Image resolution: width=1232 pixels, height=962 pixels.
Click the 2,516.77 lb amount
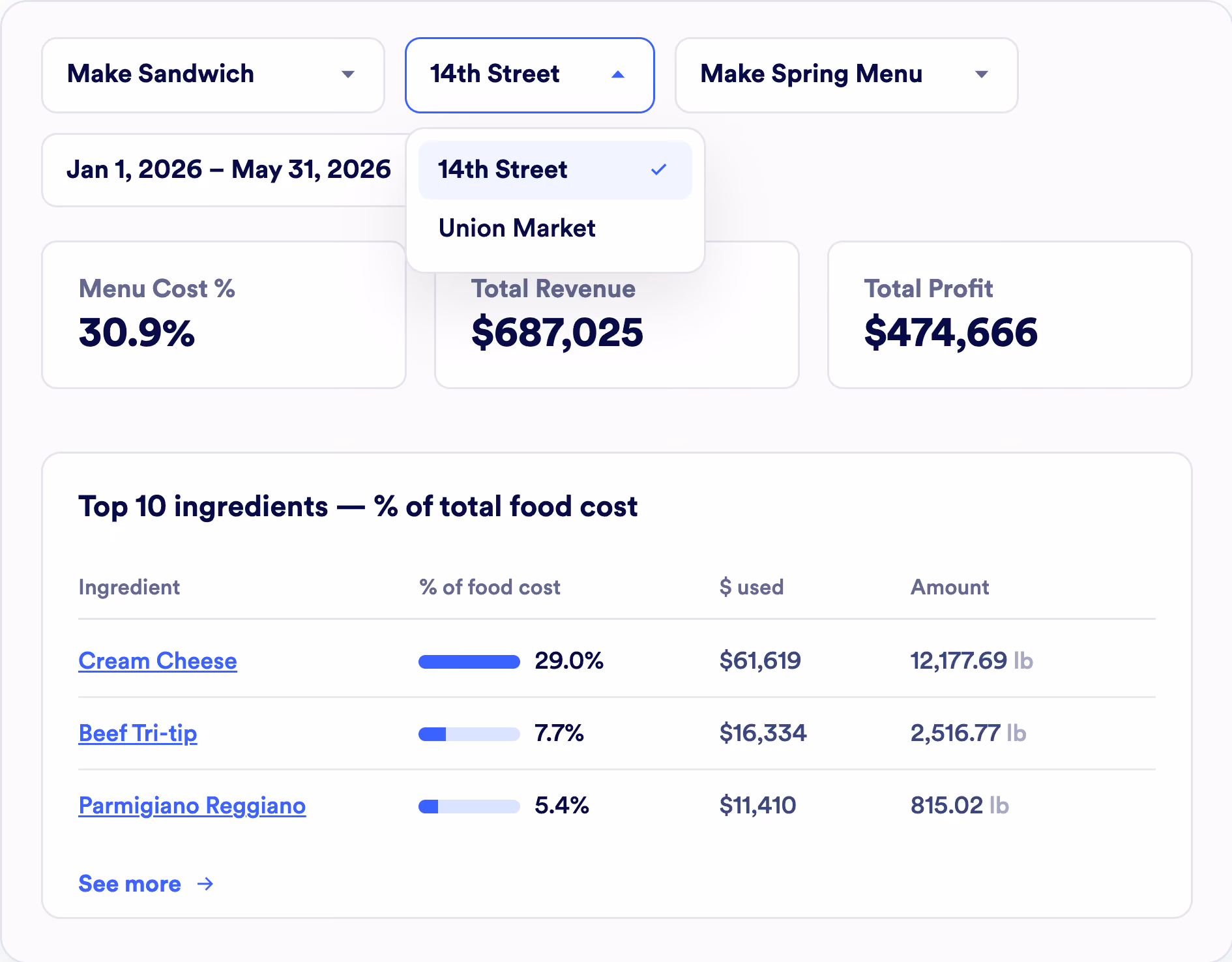(969, 733)
